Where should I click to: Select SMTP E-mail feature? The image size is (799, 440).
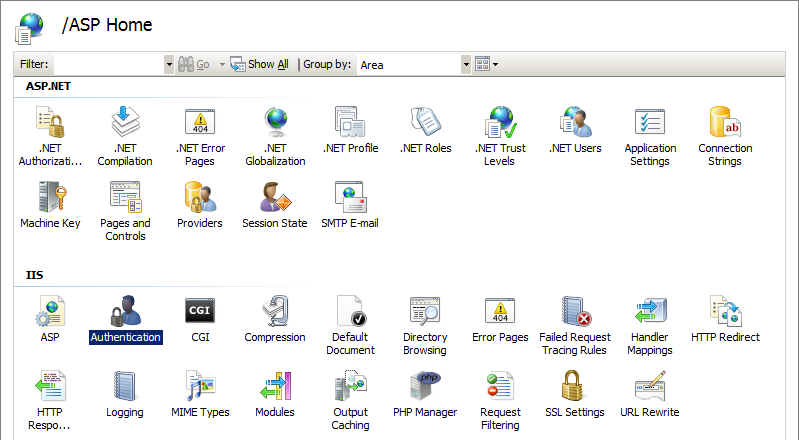click(350, 204)
